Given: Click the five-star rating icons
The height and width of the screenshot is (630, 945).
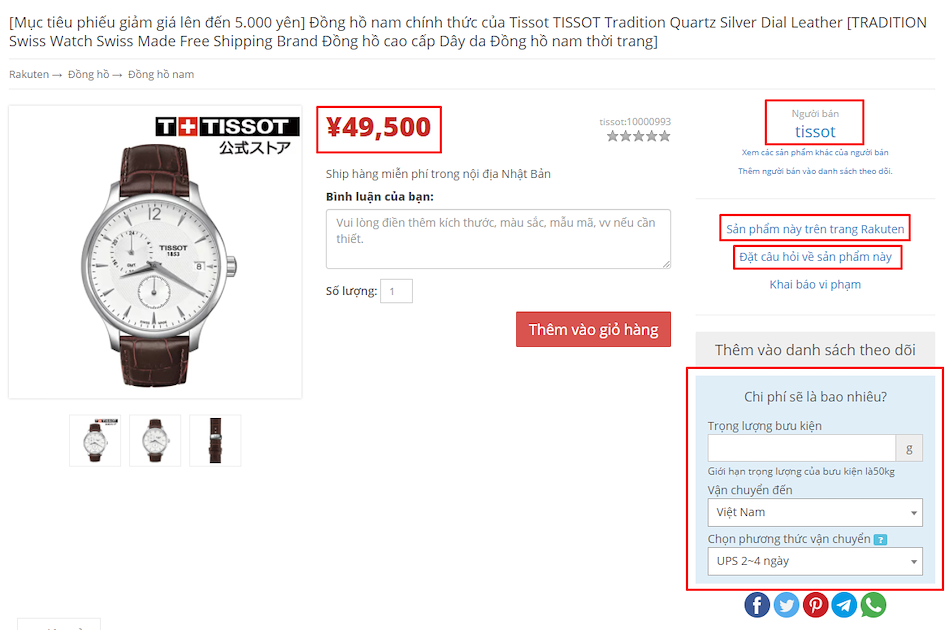Looking at the screenshot, I should click(638, 136).
